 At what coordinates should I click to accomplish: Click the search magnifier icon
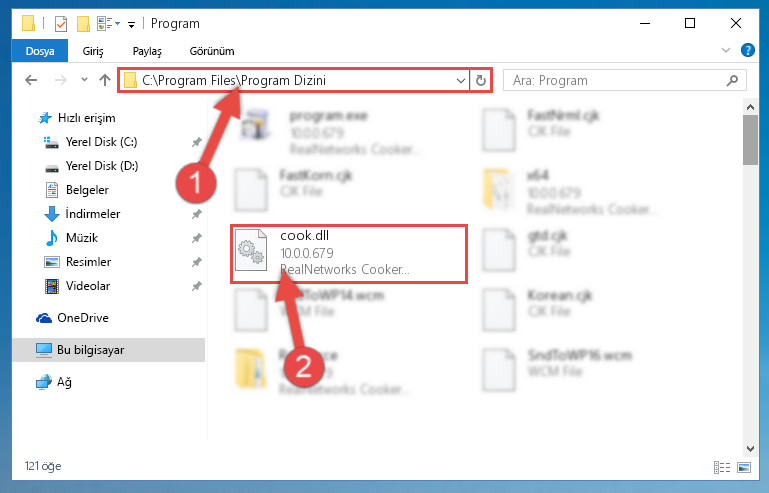(x=732, y=80)
